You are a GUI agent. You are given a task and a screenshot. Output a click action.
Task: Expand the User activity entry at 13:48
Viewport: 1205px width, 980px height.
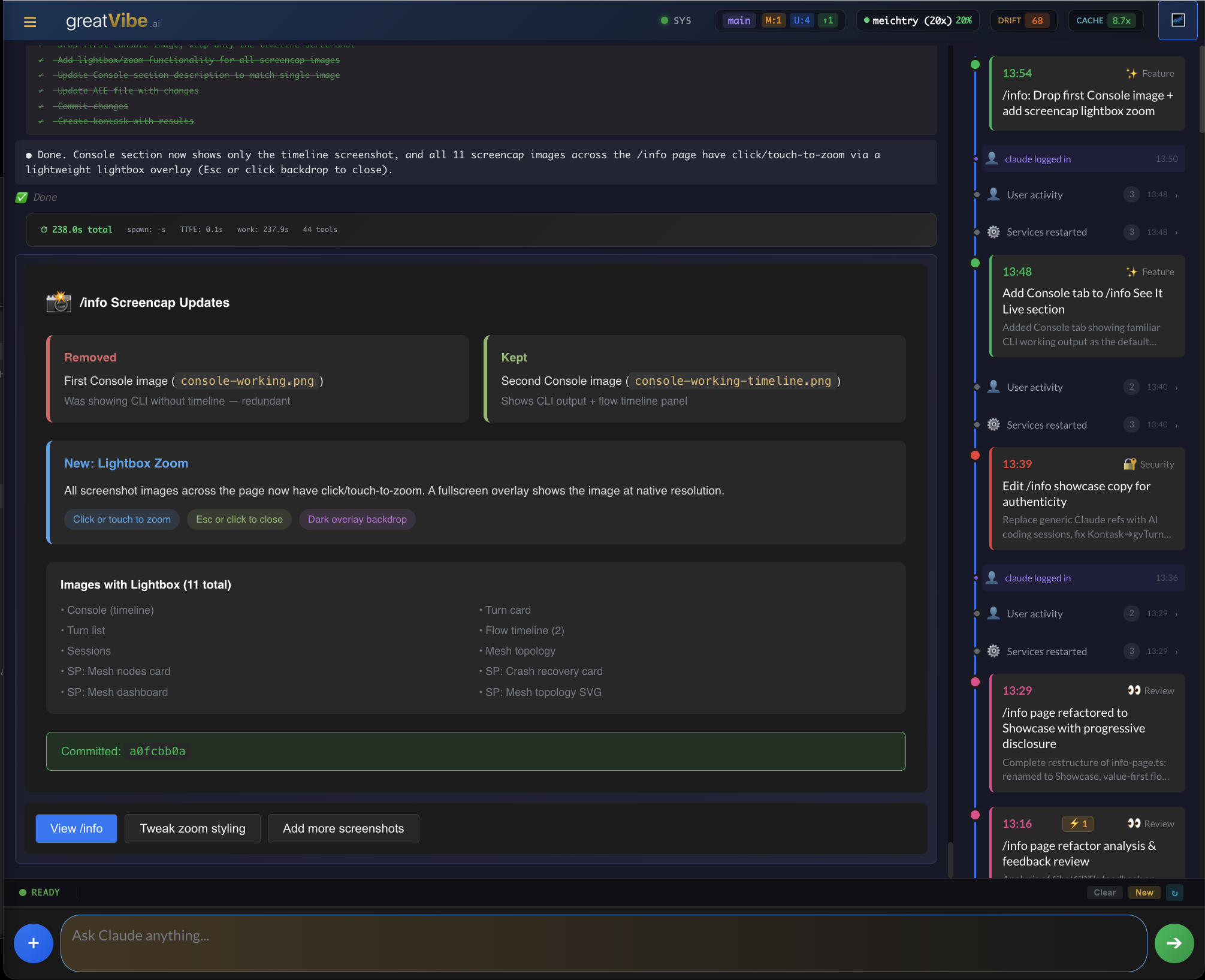[x=1079, y=194]
